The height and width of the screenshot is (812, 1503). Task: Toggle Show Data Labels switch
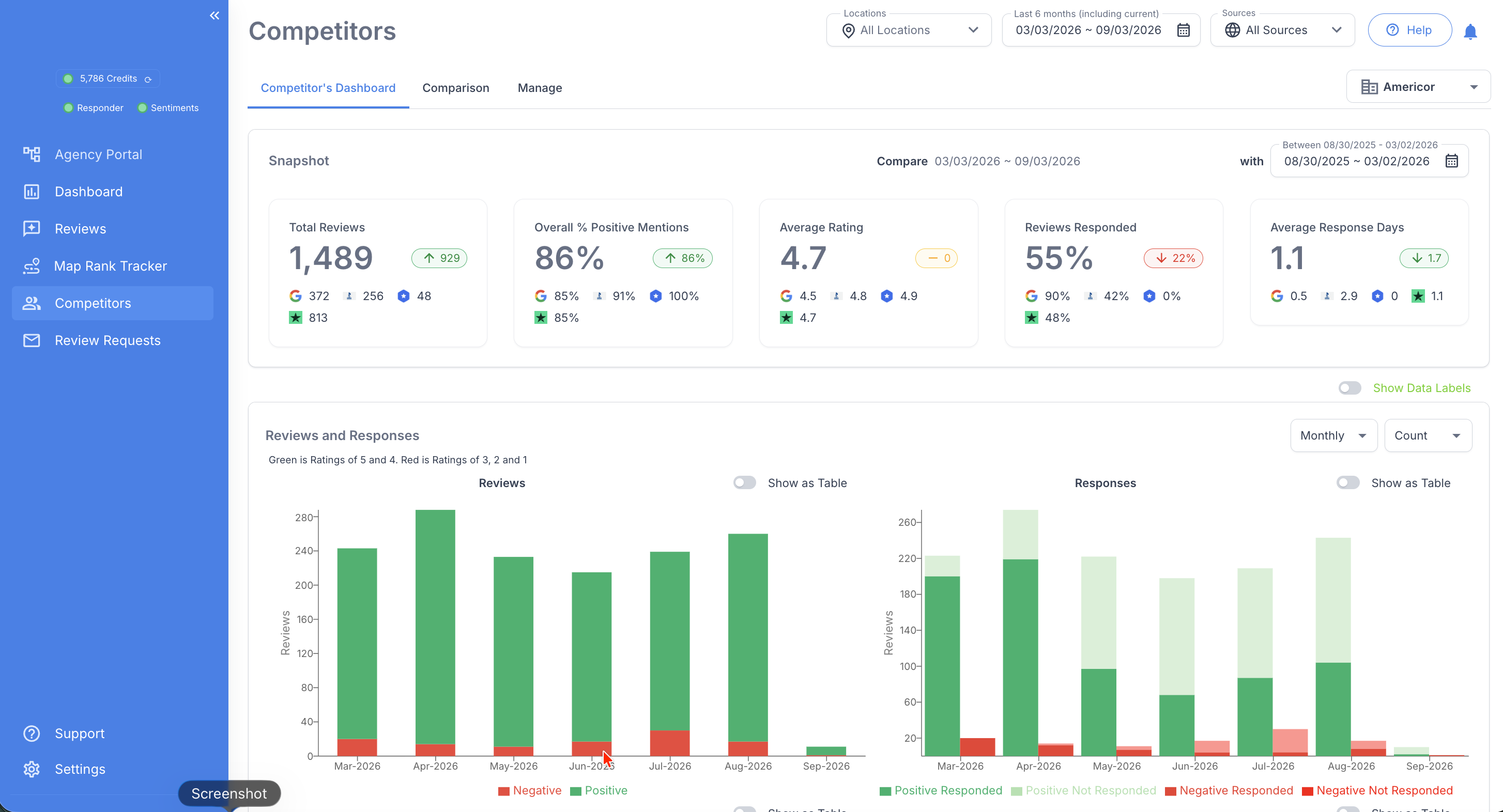pyautogui.click(x=1349, y=388)
